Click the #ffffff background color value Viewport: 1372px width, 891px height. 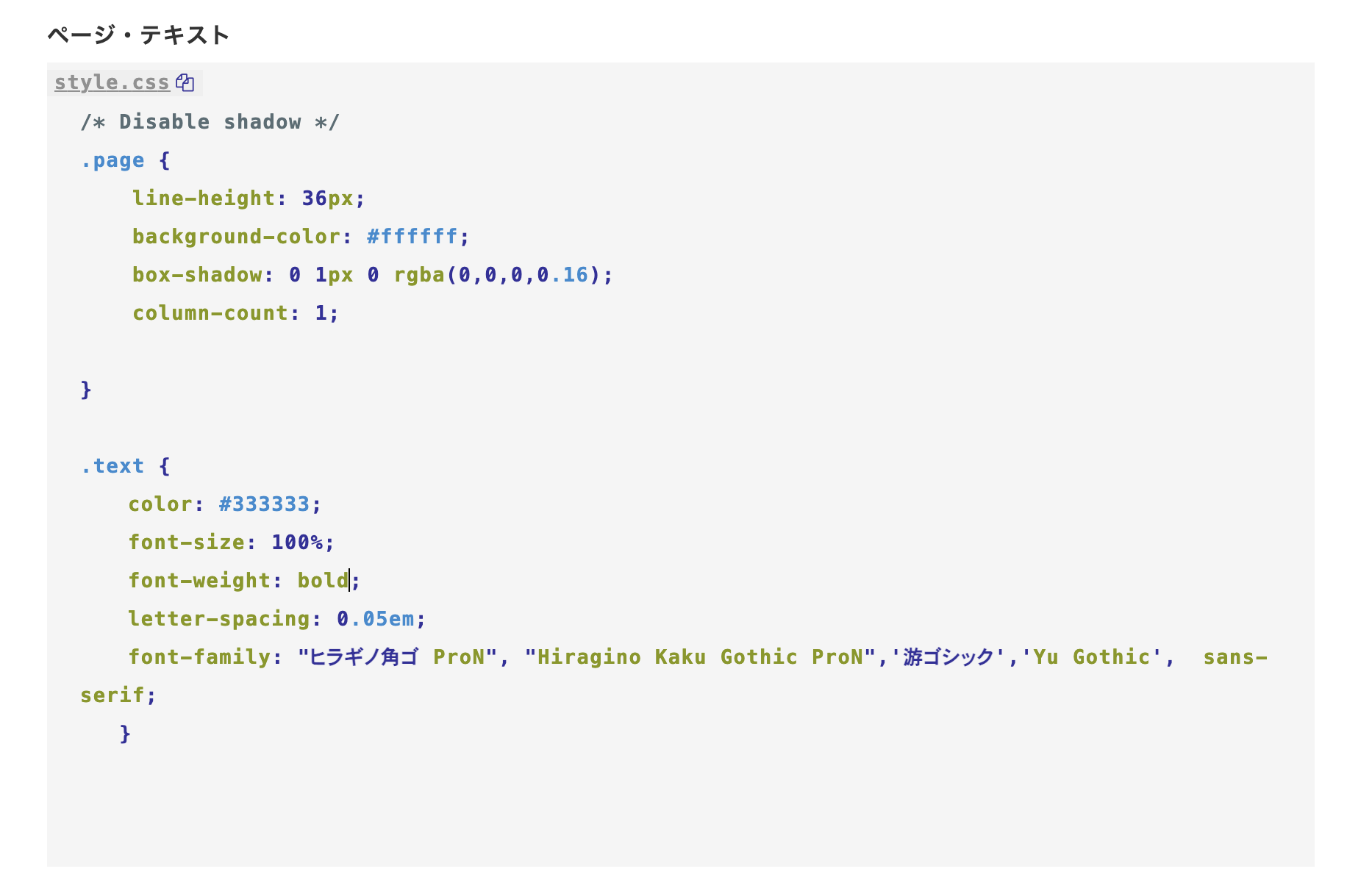point(412,237)
